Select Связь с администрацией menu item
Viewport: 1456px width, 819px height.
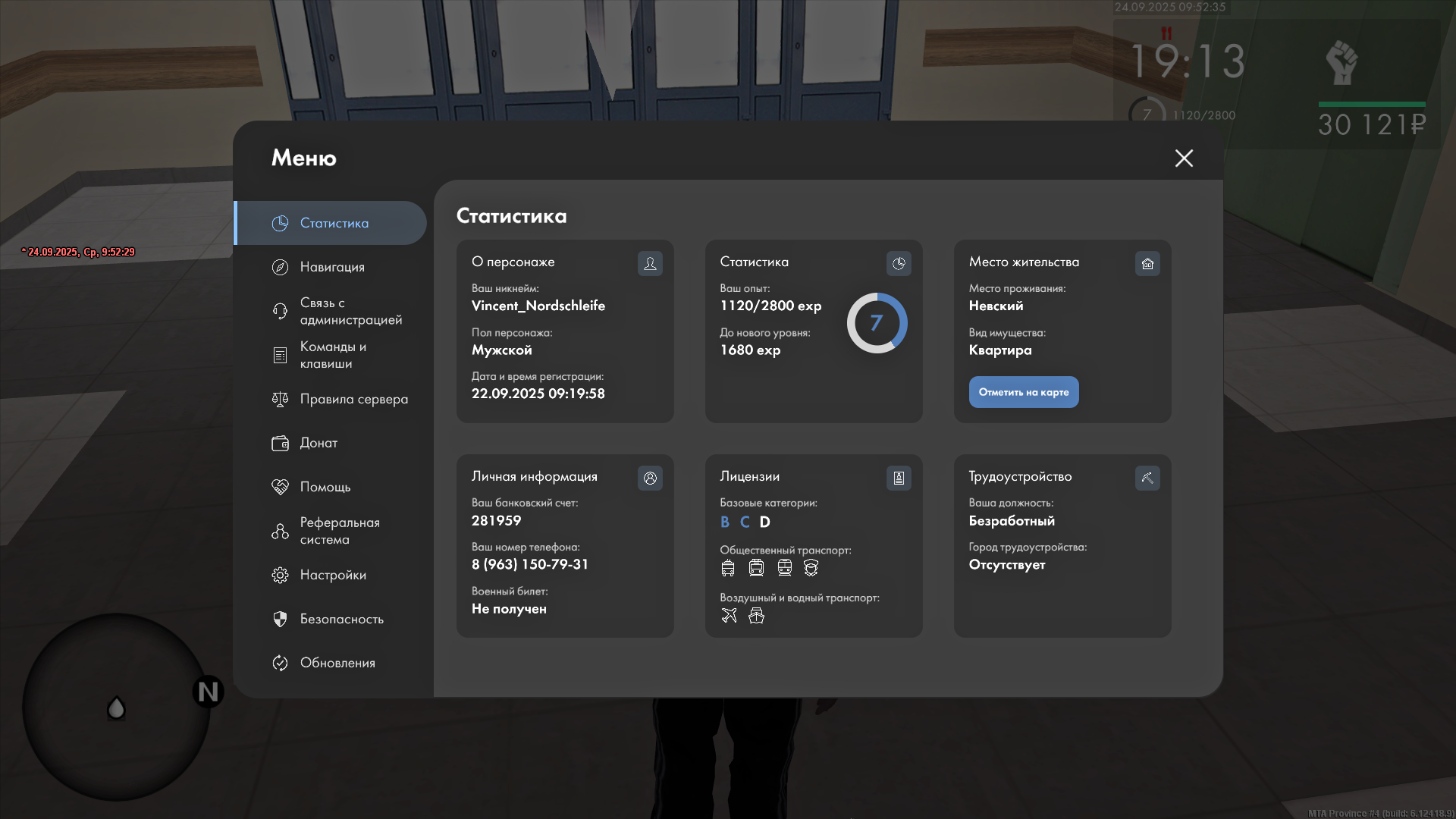[x=350, y=311]
